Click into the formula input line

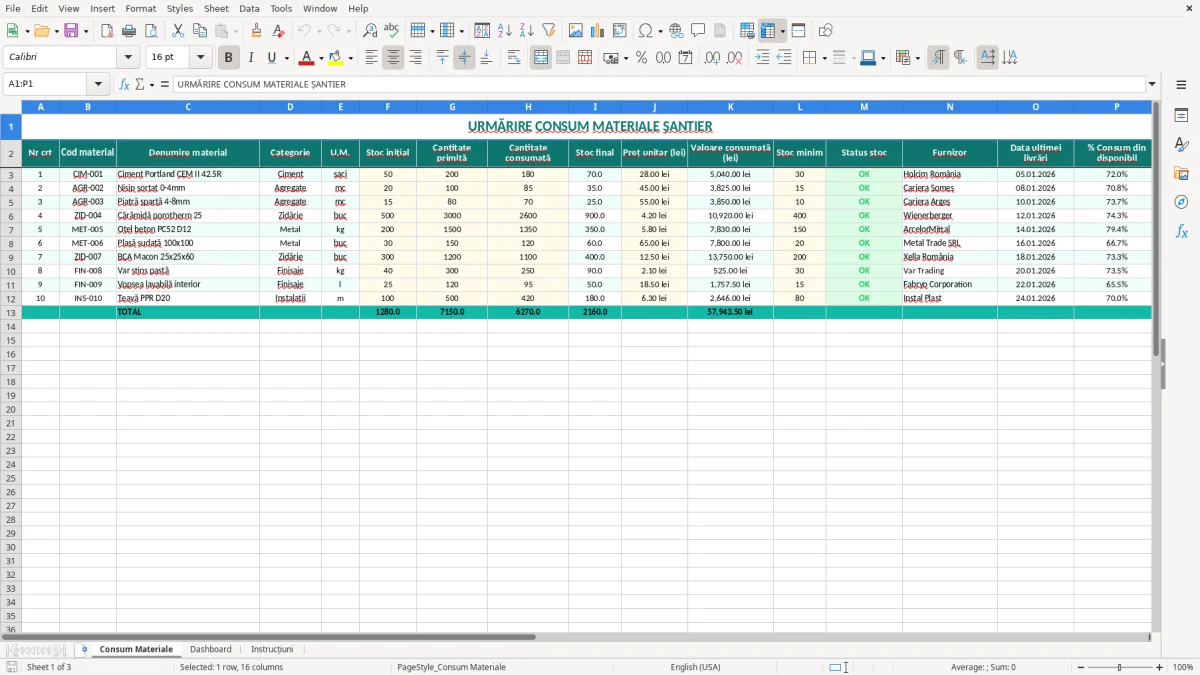[x=659, y=84]
